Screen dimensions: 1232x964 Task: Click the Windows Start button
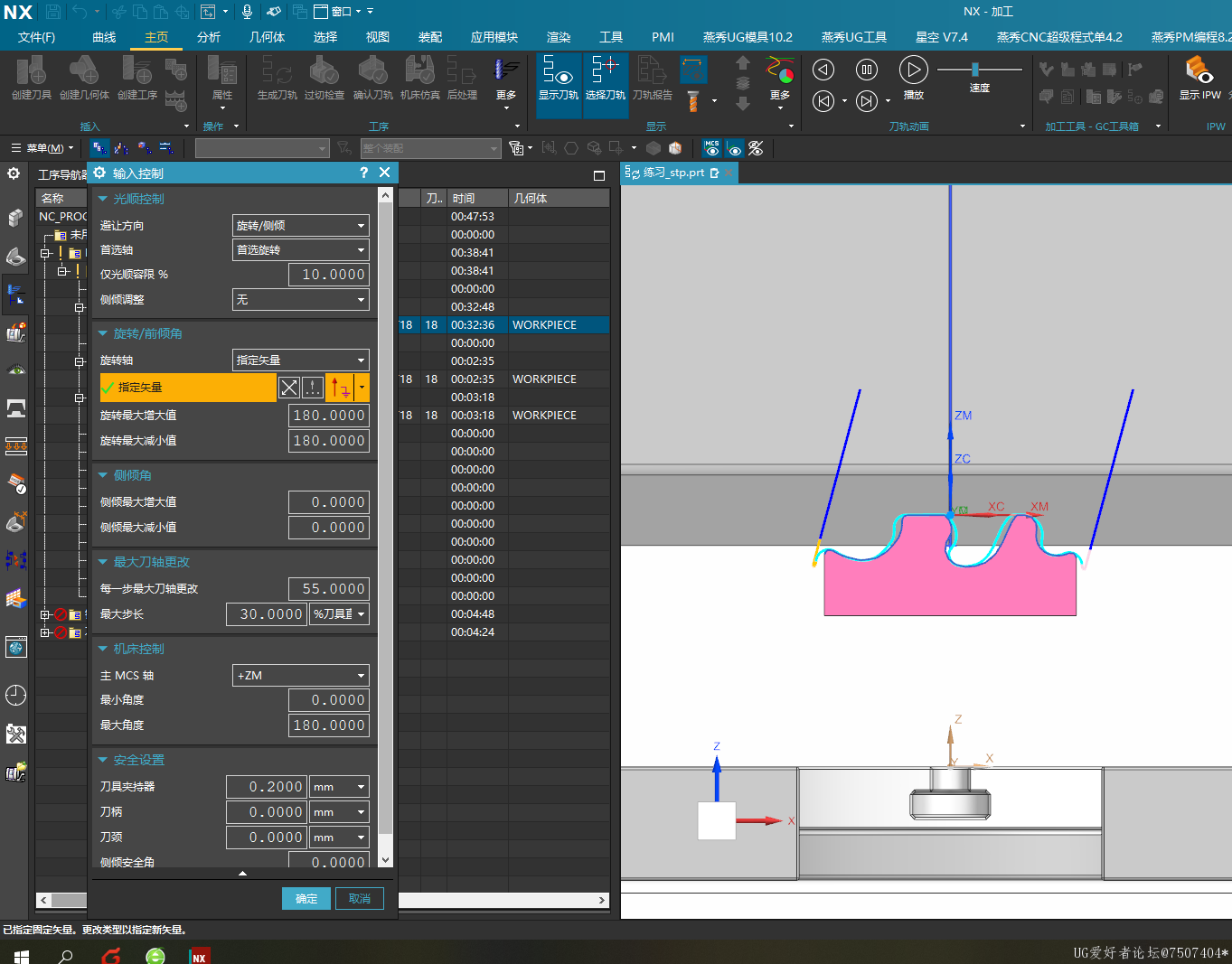22,956
